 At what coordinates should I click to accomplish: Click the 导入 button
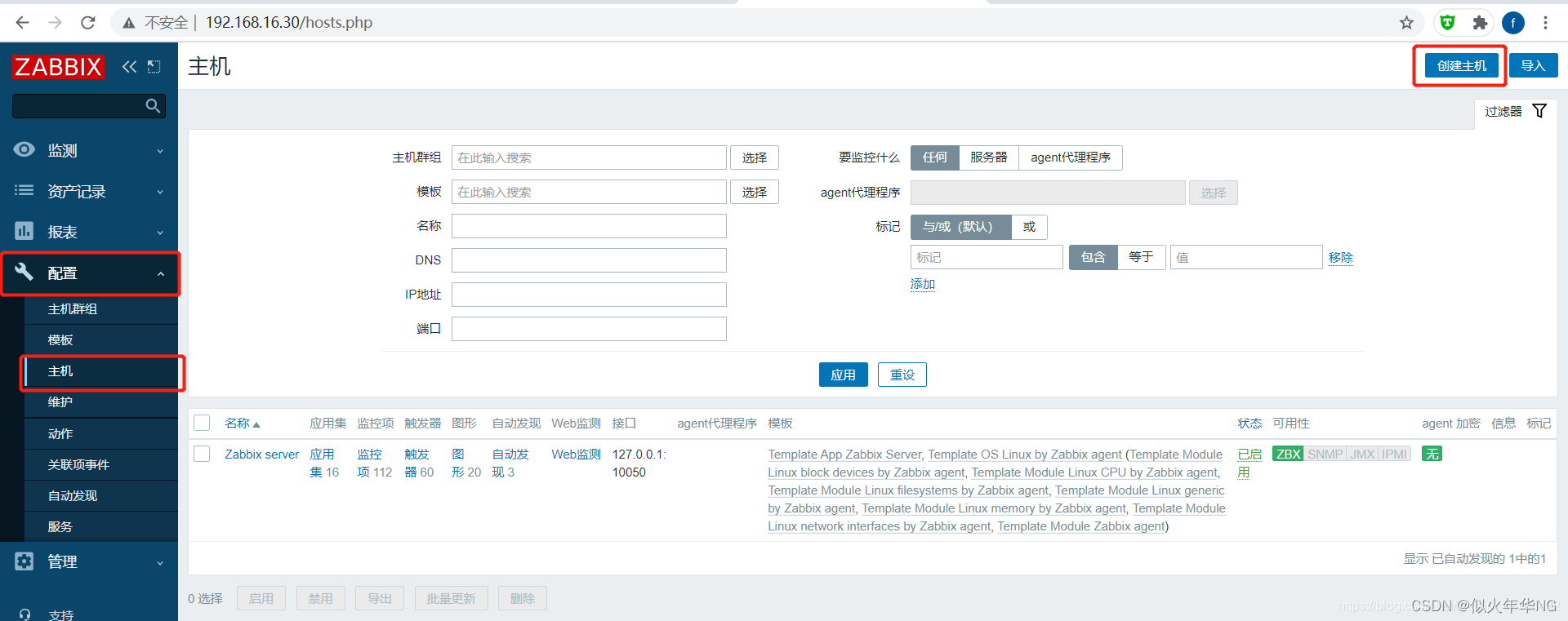click(1533, 65)
